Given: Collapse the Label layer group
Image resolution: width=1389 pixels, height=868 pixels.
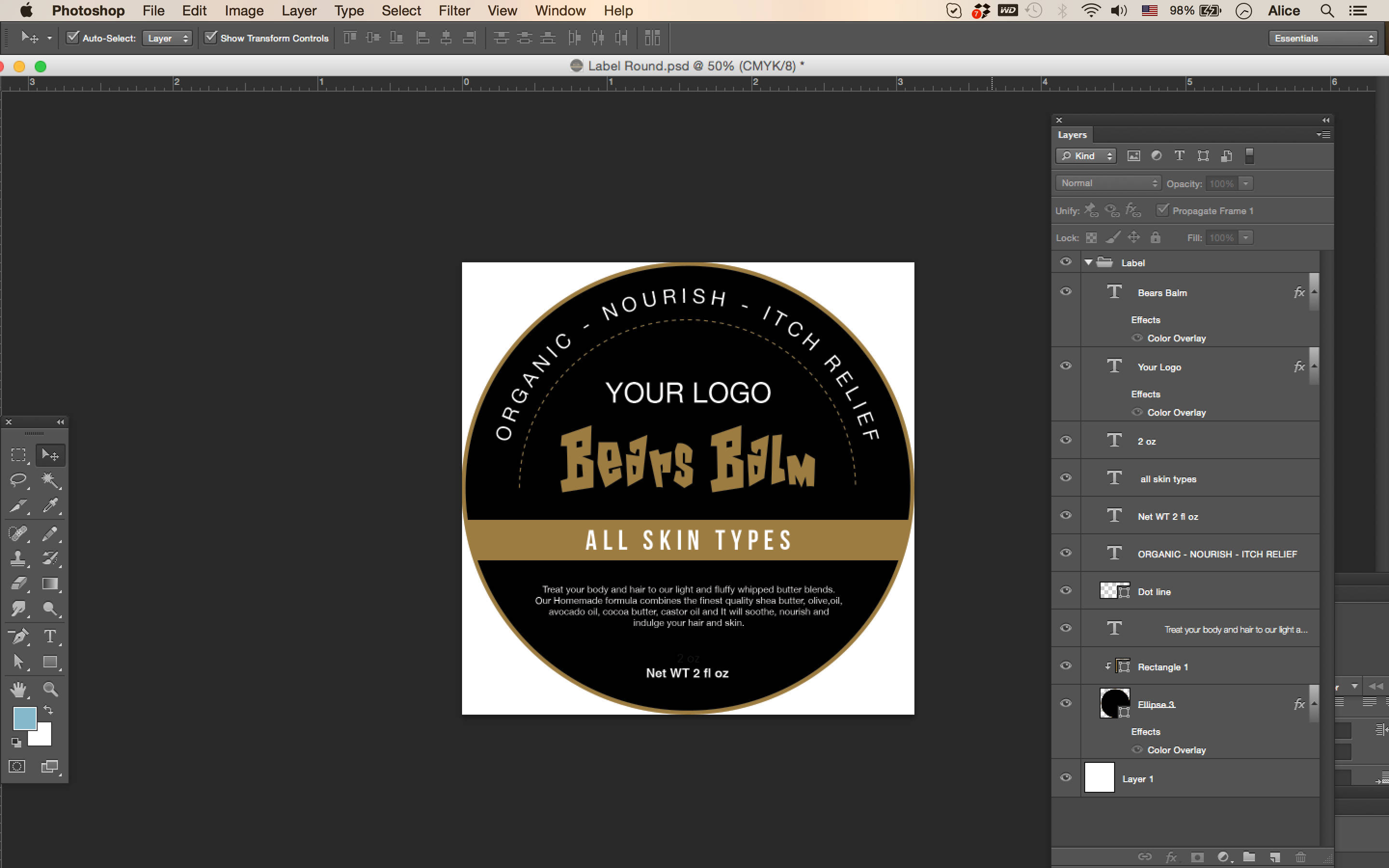Looking at the screenshot, I should click(x=1088, y=262).
